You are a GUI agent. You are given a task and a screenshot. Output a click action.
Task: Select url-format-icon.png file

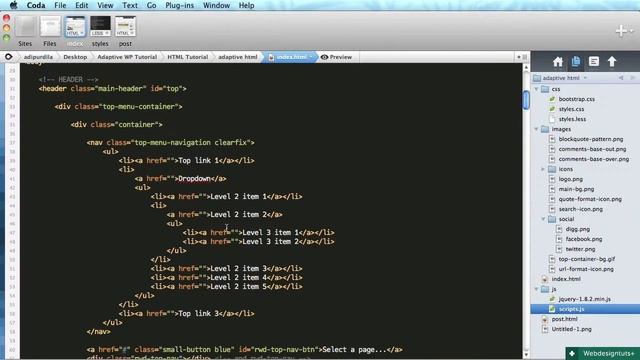click(586, 269)
